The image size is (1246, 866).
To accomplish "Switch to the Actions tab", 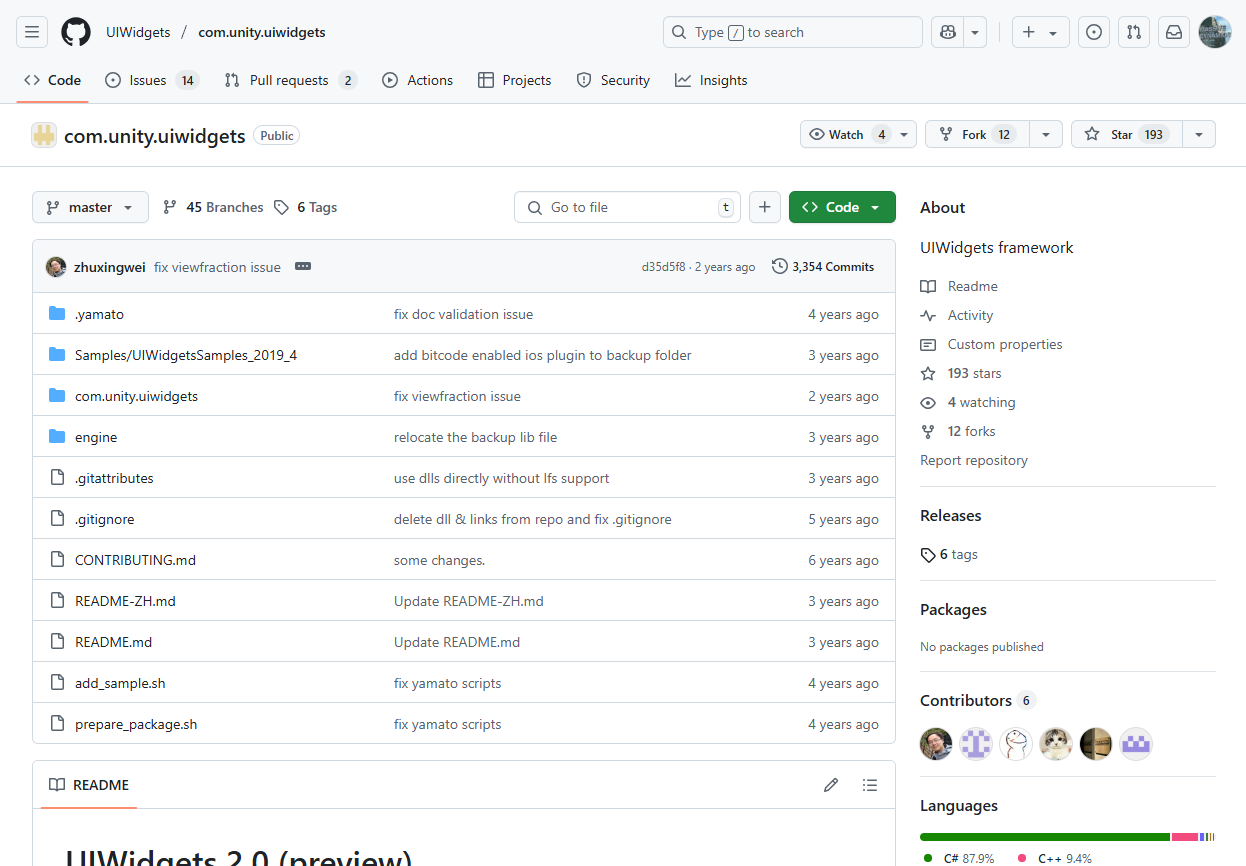I will coord(418,80).
